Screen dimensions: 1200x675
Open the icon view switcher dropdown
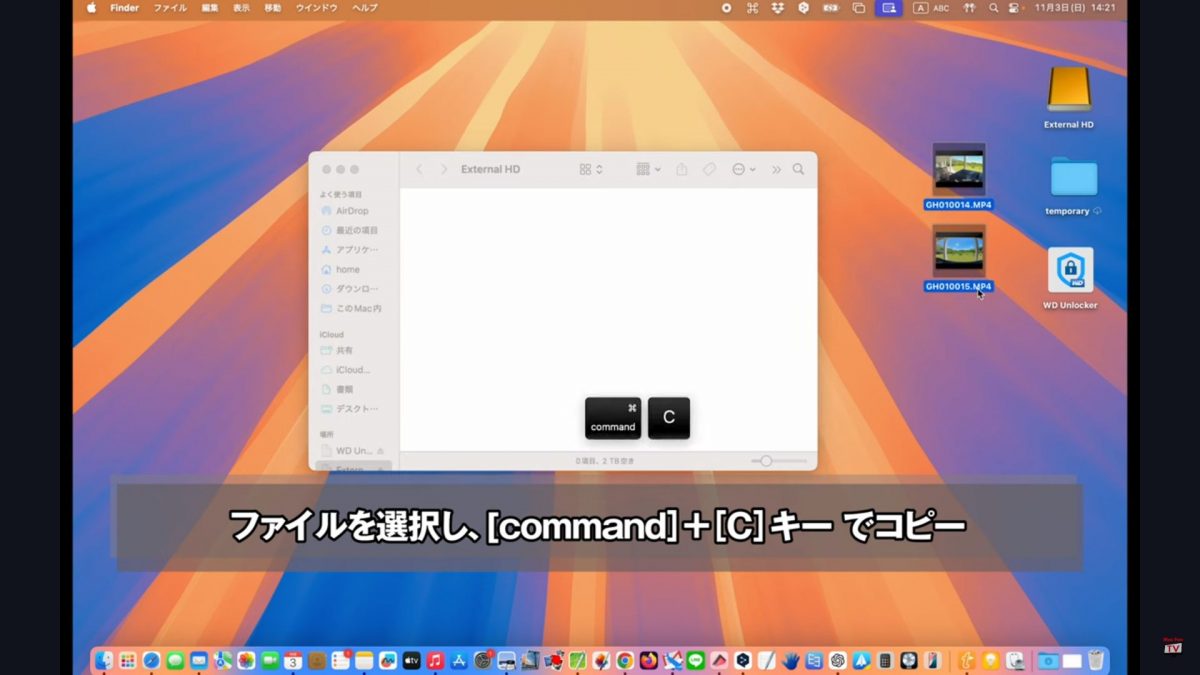tap(591, 170)
